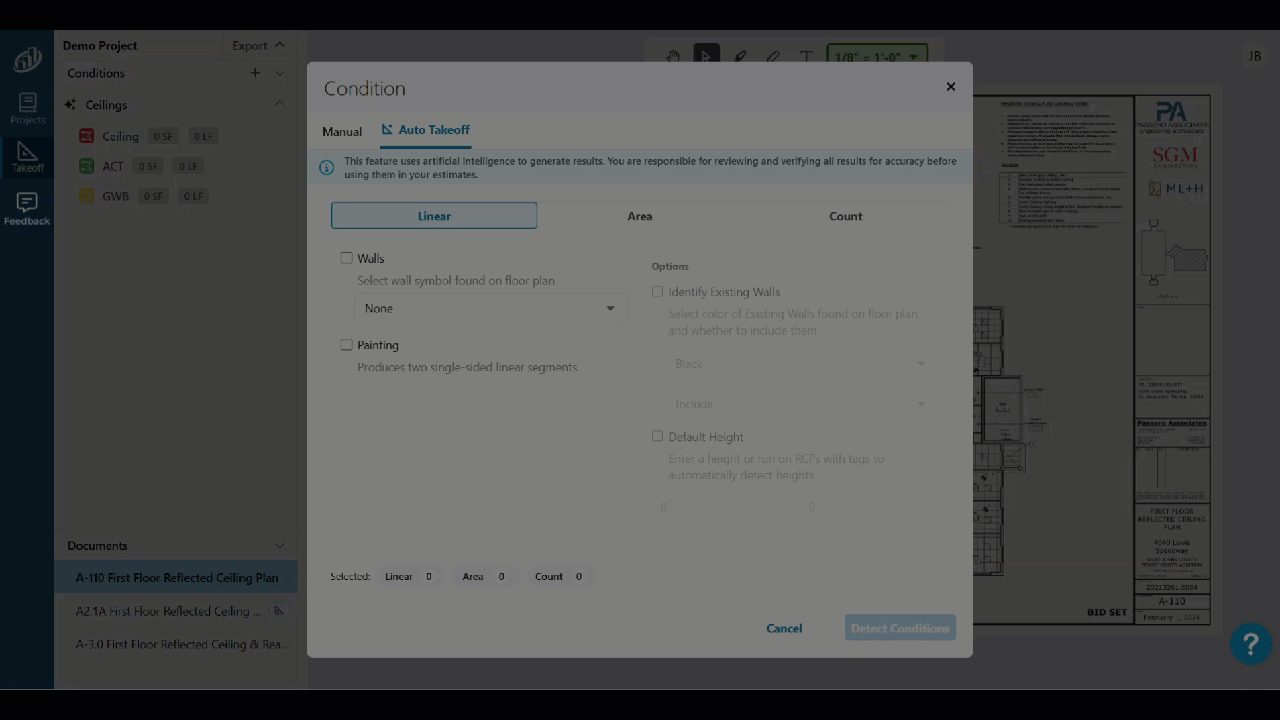This screenshot has height=720, width=1280.
Task: Check Identify Existing Walls option
Action: pyautogui.click(x=657, y=292)
